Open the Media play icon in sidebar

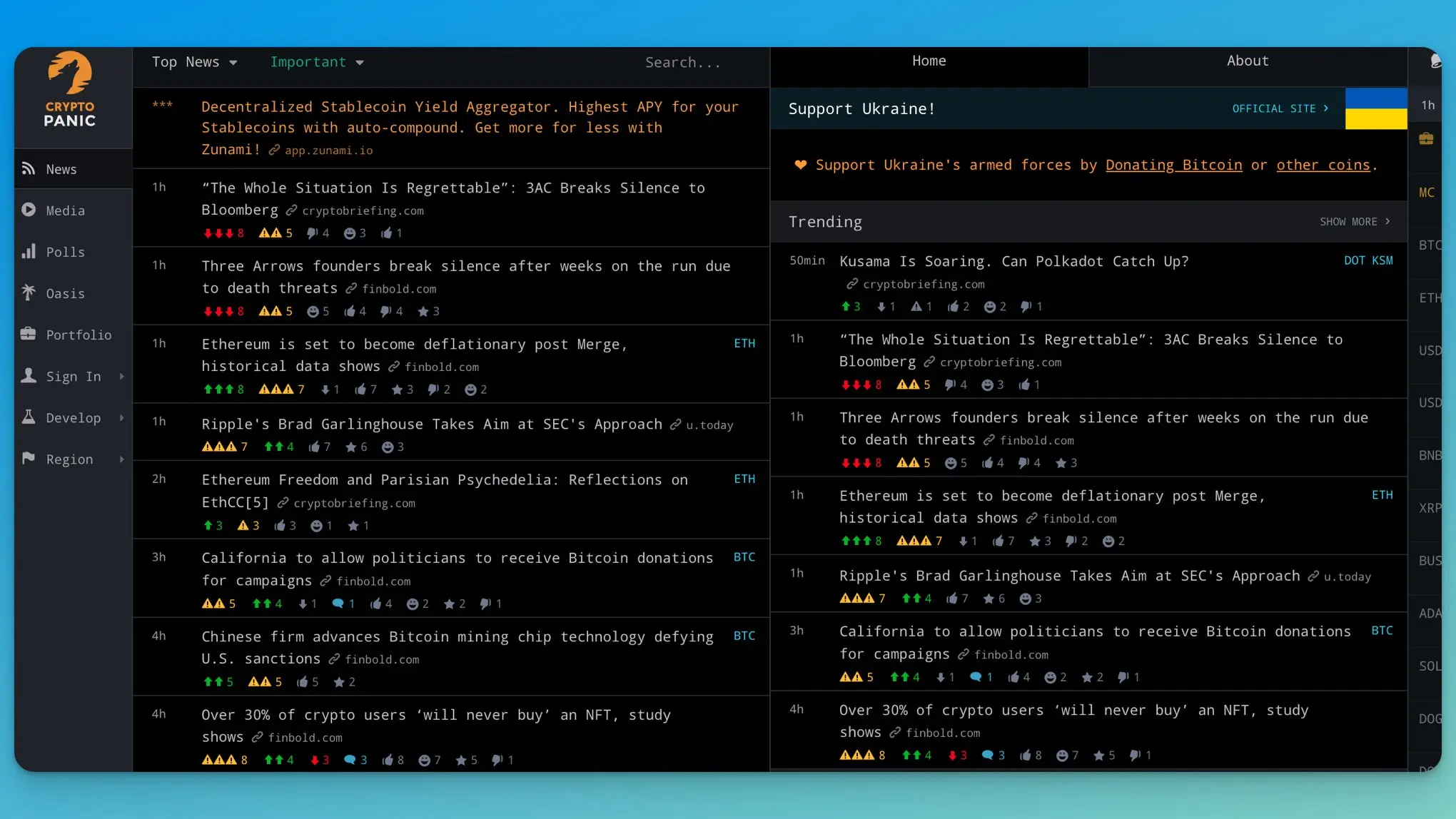click(x=29, y=210)
